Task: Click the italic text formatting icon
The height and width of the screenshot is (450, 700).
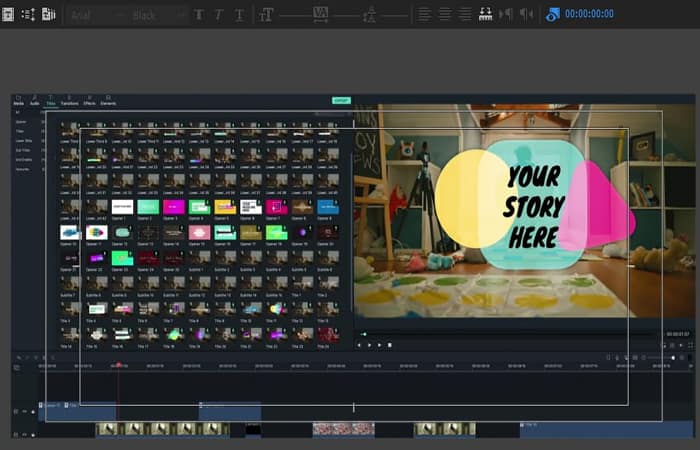Action: [219, 15]
